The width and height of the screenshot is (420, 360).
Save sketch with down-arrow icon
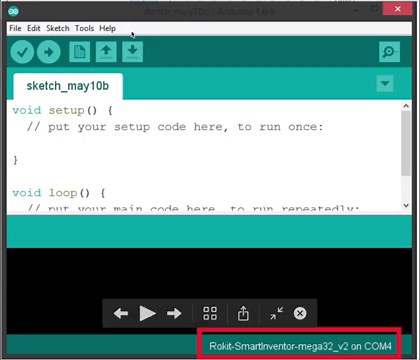click(x=133, y=52)
